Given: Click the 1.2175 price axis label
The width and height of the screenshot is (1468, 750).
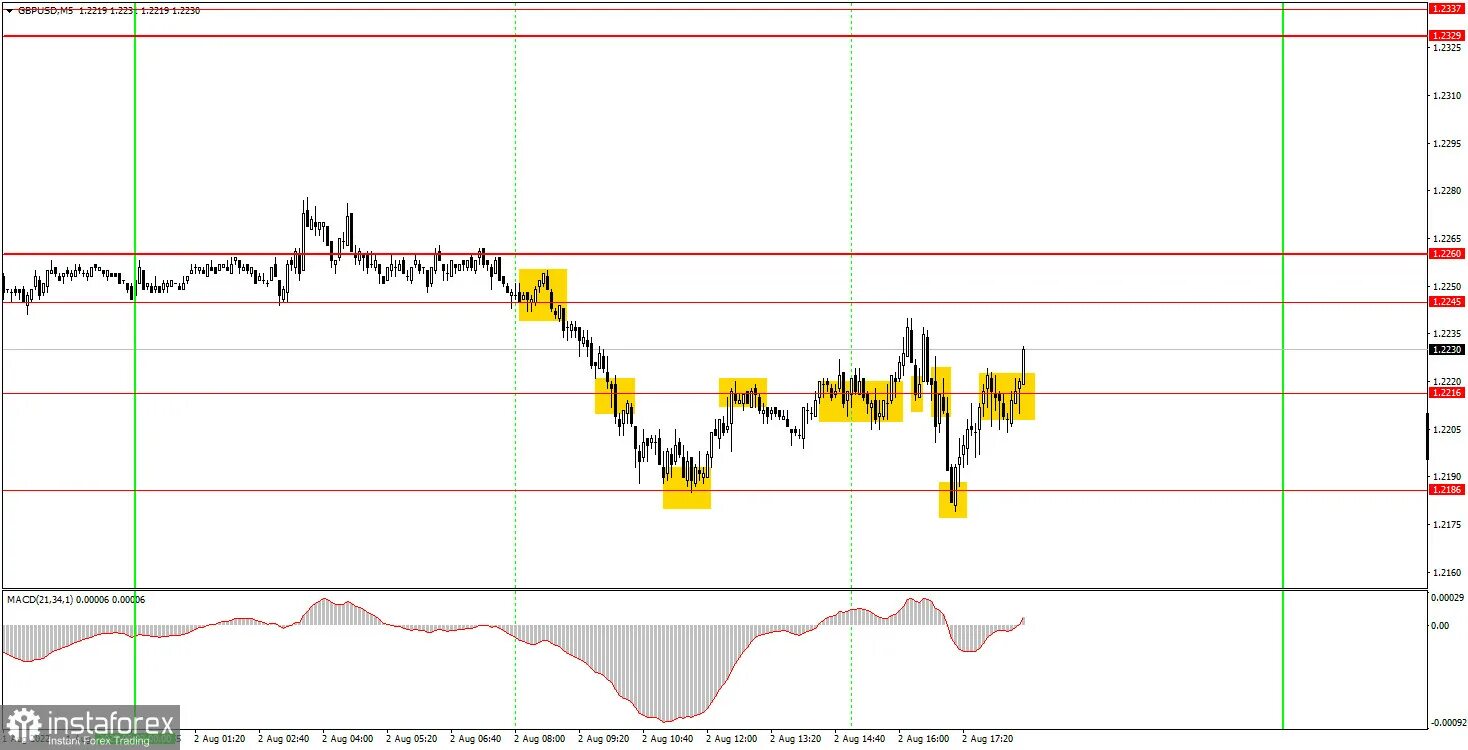Looking at the screenshot, I should [x=1446, y=525].
